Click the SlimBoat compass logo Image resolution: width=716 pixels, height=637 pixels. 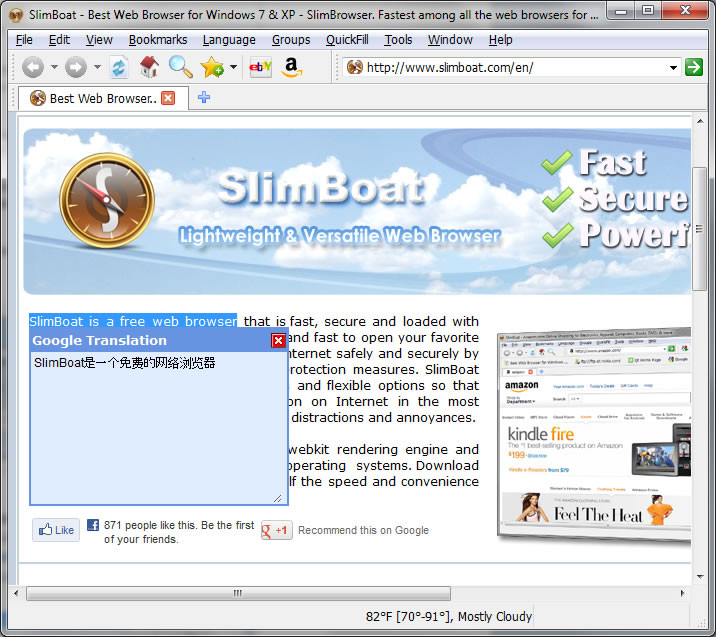[107, 200]
